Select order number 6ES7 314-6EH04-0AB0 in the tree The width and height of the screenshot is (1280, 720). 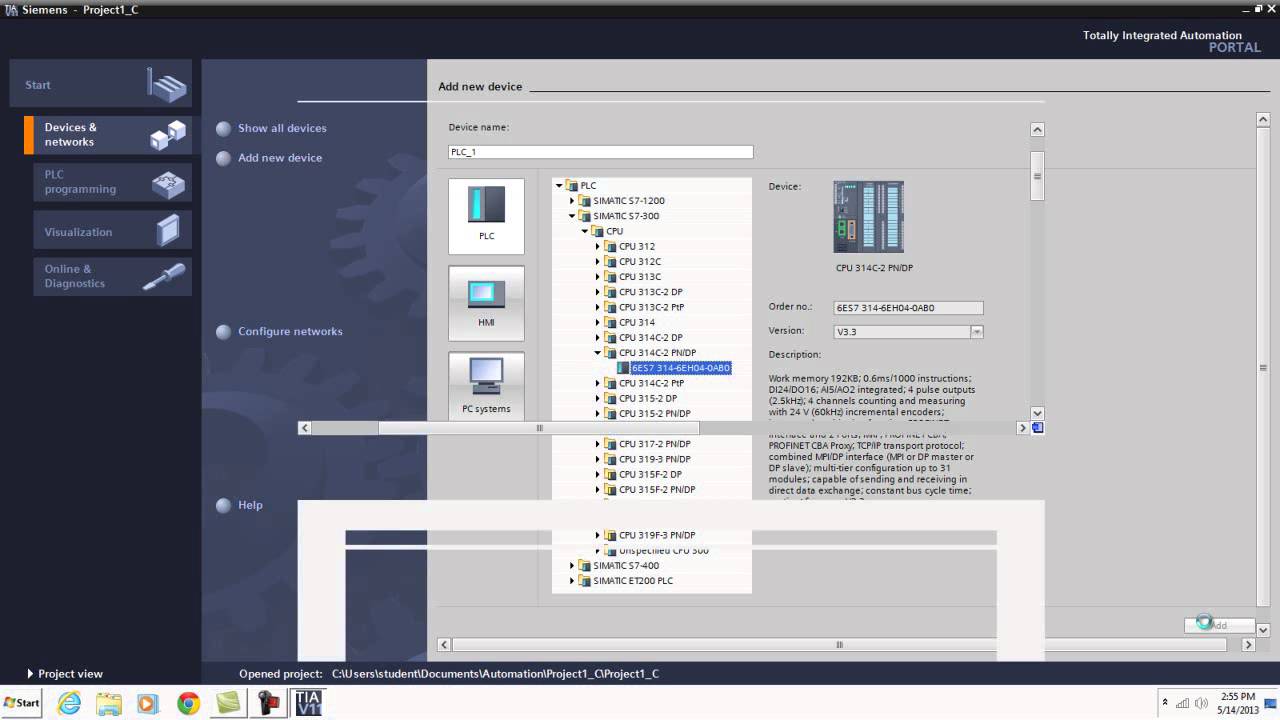pos(680,368)
